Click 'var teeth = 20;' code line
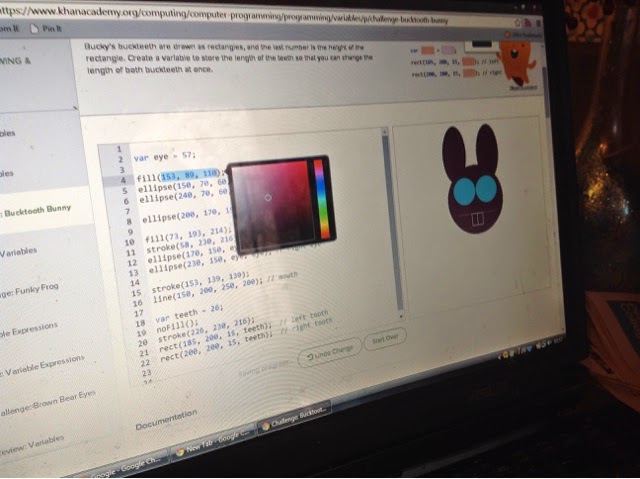Viewport: 640px width, 479px height. 189,313
